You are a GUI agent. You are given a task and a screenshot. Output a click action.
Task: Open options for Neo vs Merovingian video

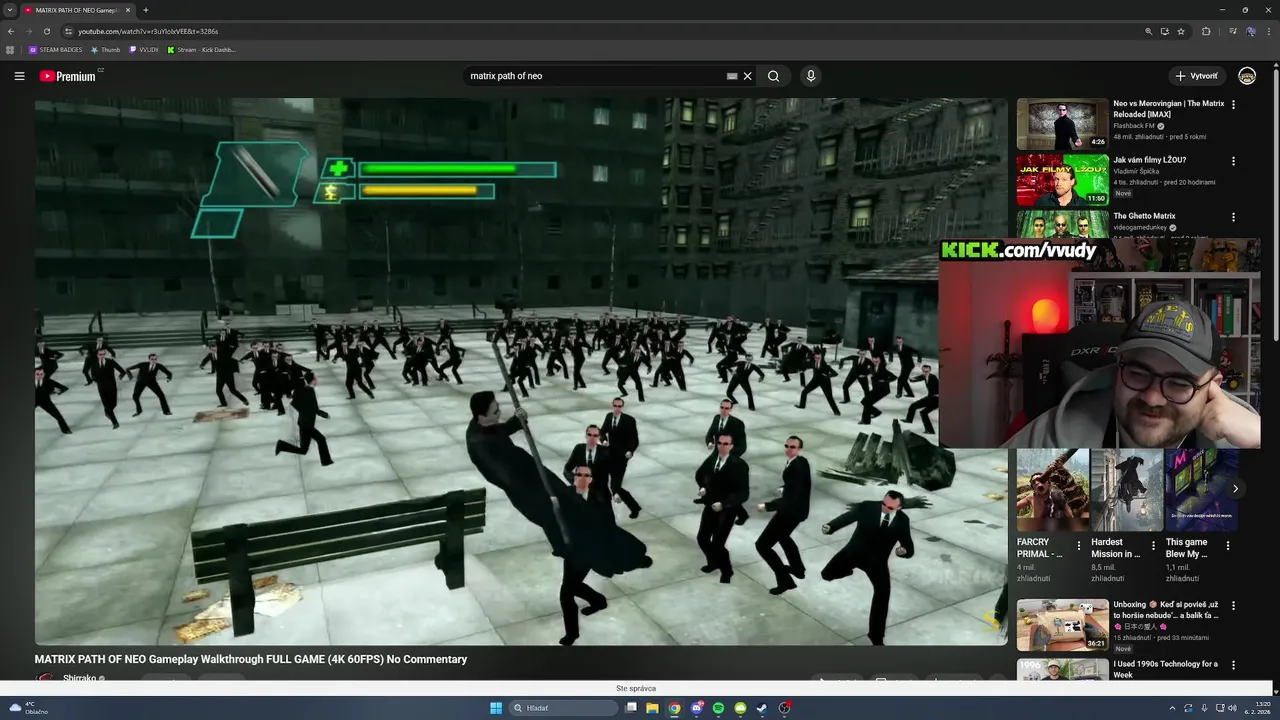coord(1233,104)
